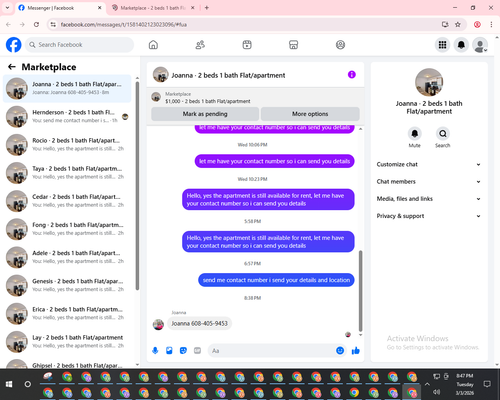Open the Chrome three-dot menu
The height and width of the screenshot is (400, 500).
[x=491, y=24]
